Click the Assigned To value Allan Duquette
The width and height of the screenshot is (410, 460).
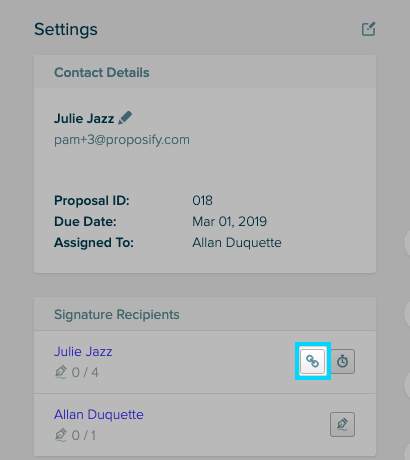pos(237,242)
